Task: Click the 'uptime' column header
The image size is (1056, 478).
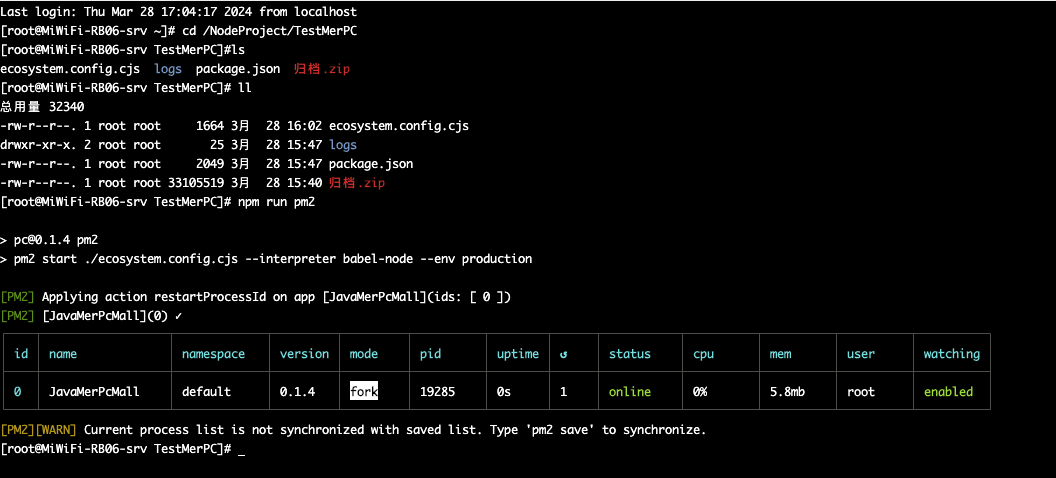Action: click(517, 354)
